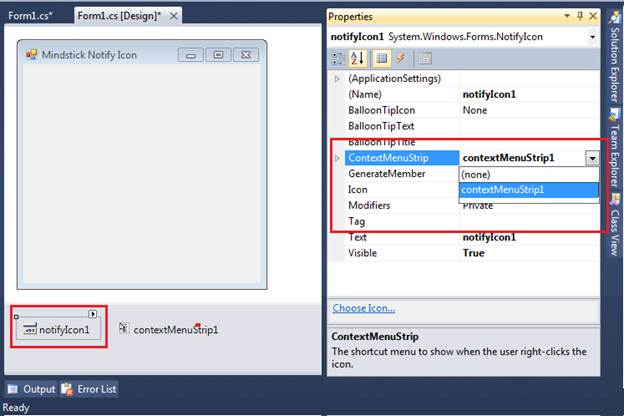Click the auto-hide pin in Properties panel
This screenshot has width=624, height=416.
pos(580,16)
